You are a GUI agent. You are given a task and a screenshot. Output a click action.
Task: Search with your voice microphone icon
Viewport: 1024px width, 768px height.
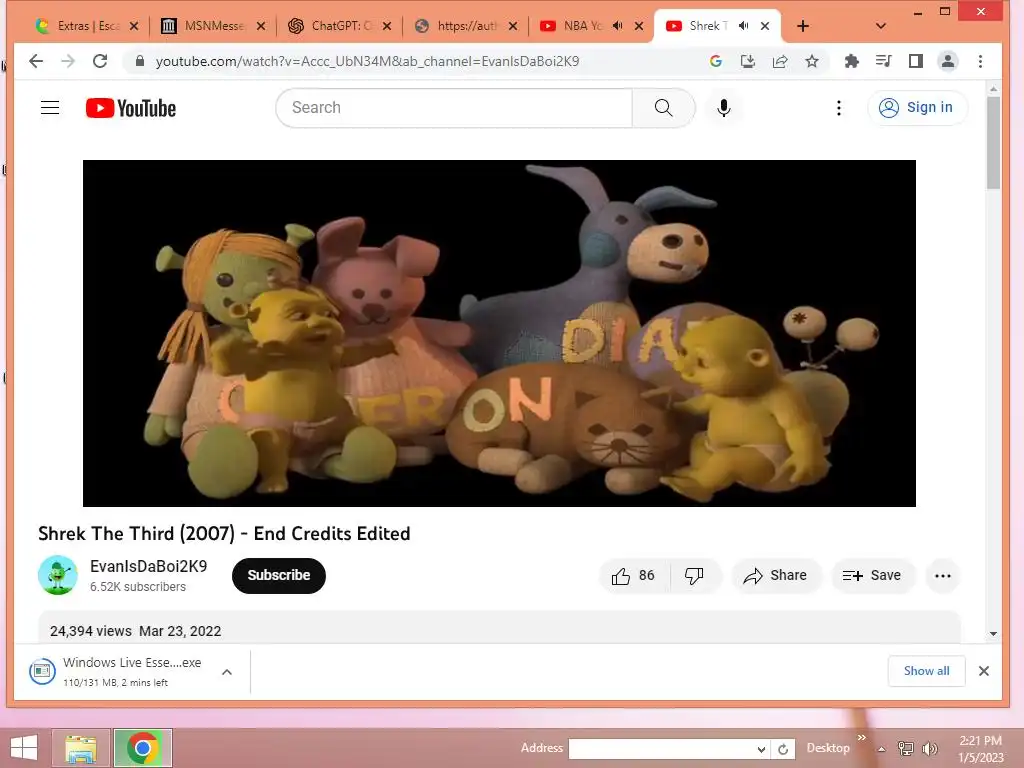(x=724, y=108)
